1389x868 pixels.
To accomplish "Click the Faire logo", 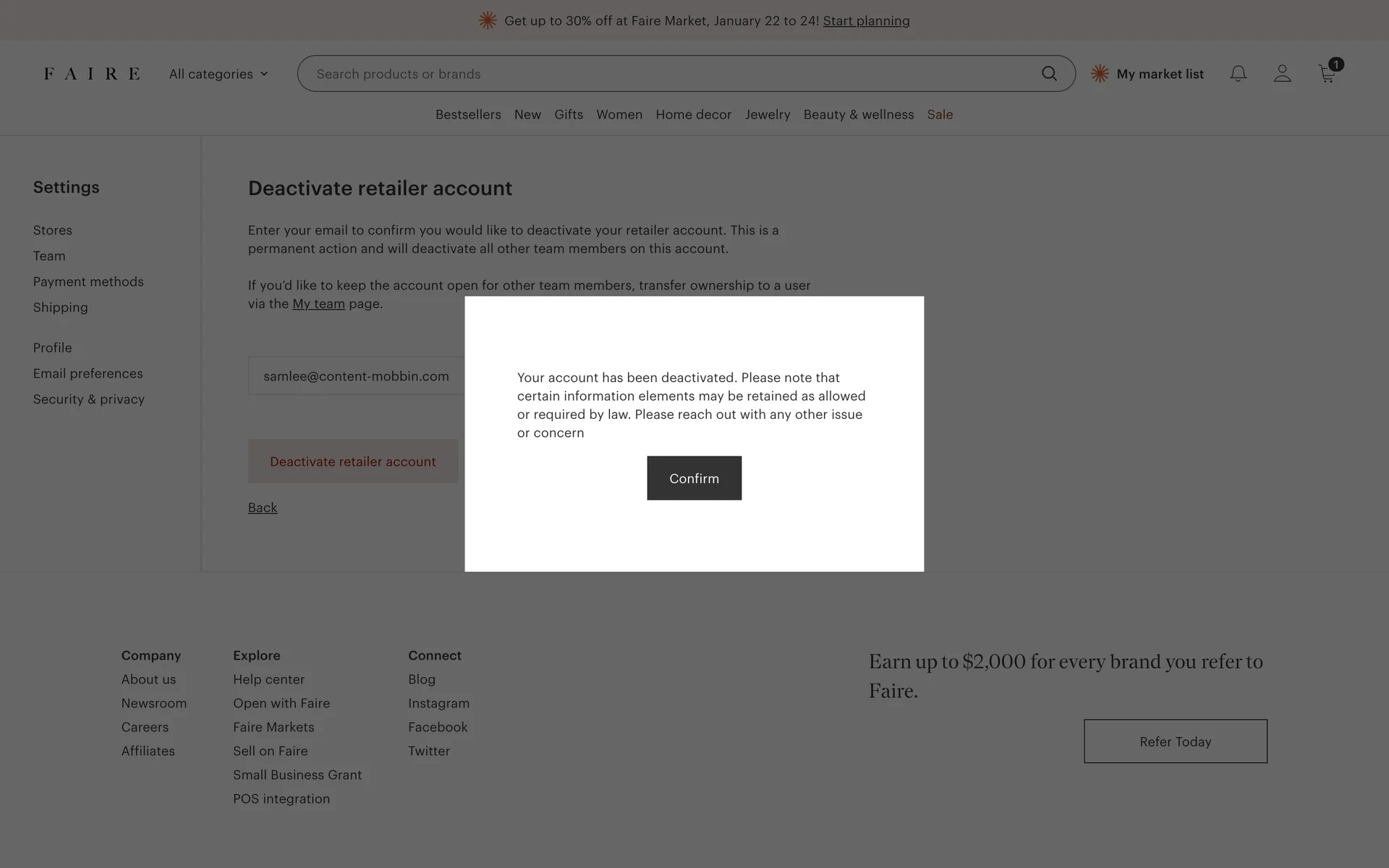I will [x=92, y=74].
